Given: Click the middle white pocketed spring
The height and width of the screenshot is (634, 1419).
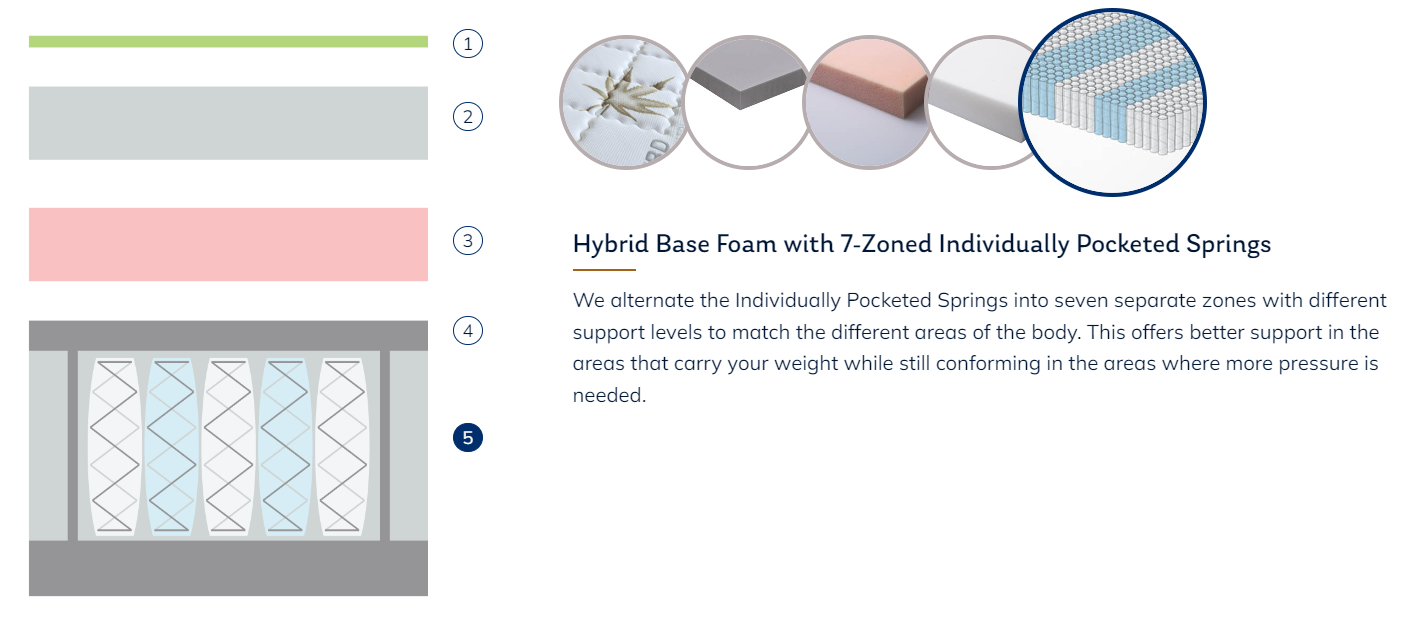Looking at the screenshot, I should [228, 444].
